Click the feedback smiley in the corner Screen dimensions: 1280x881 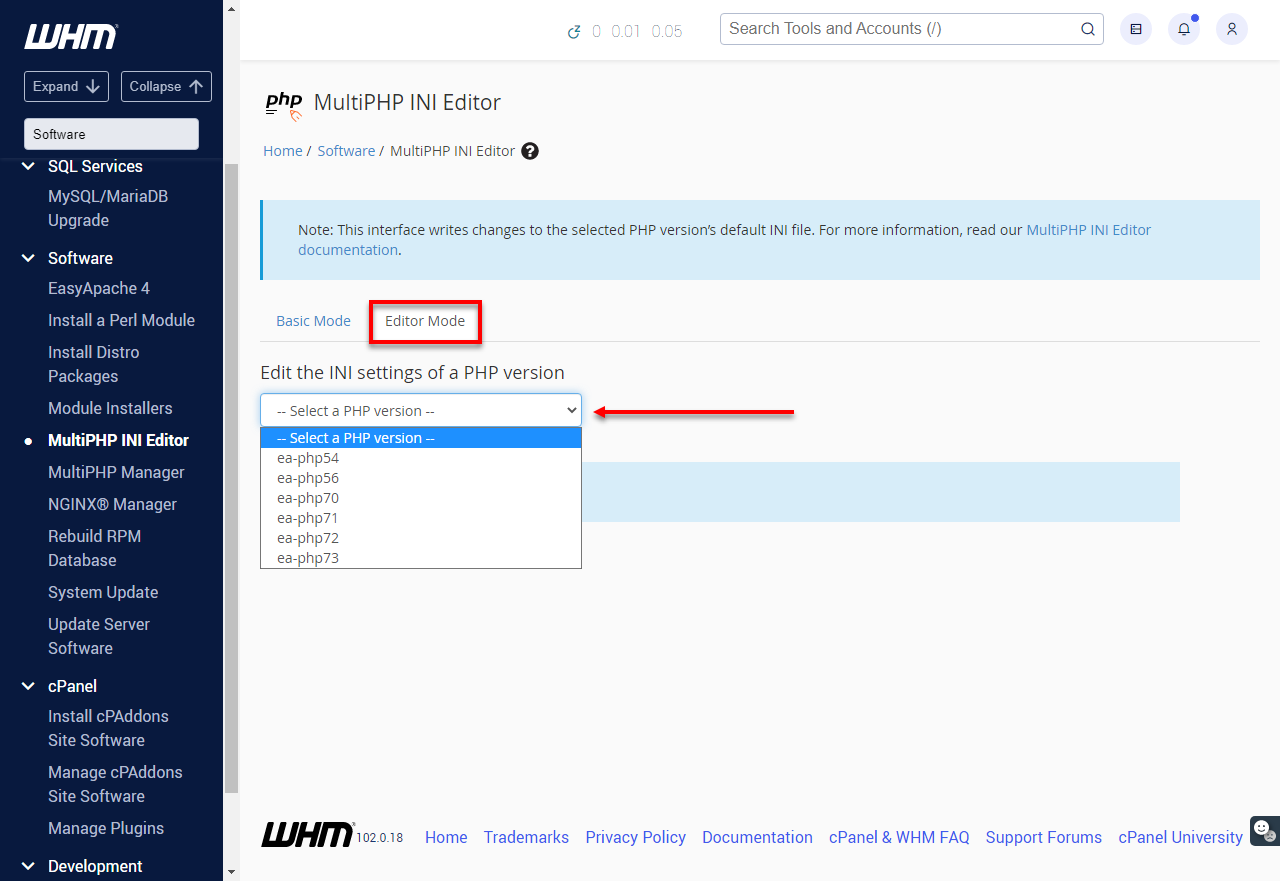tap(1263, 831)
